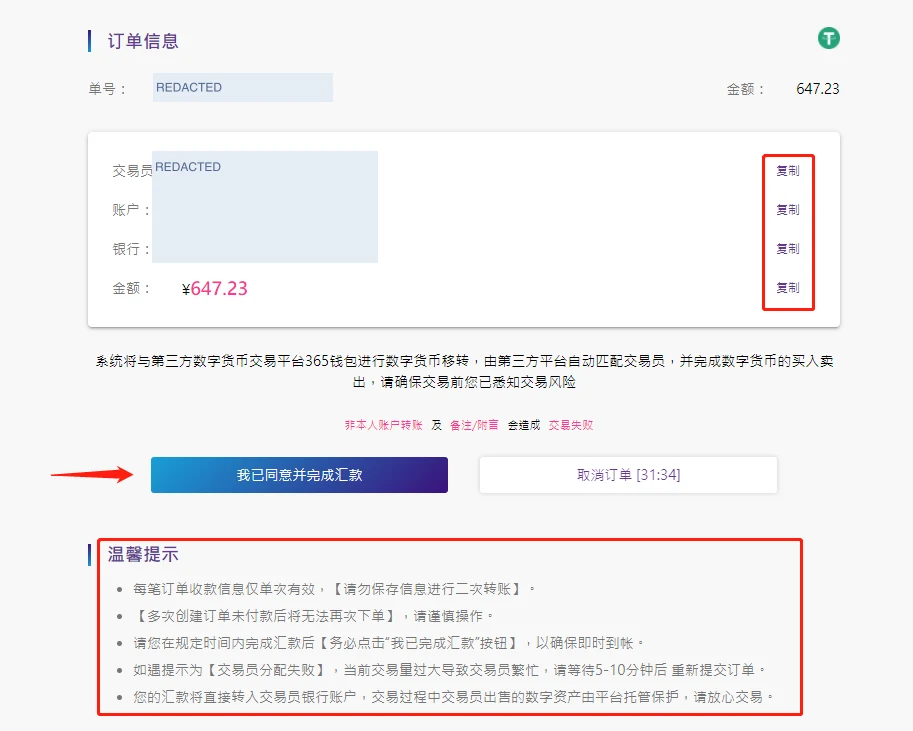913x731 pixels.
Task: Click the pink 非本人账户转账 warning text
Action: click(383, 425)
